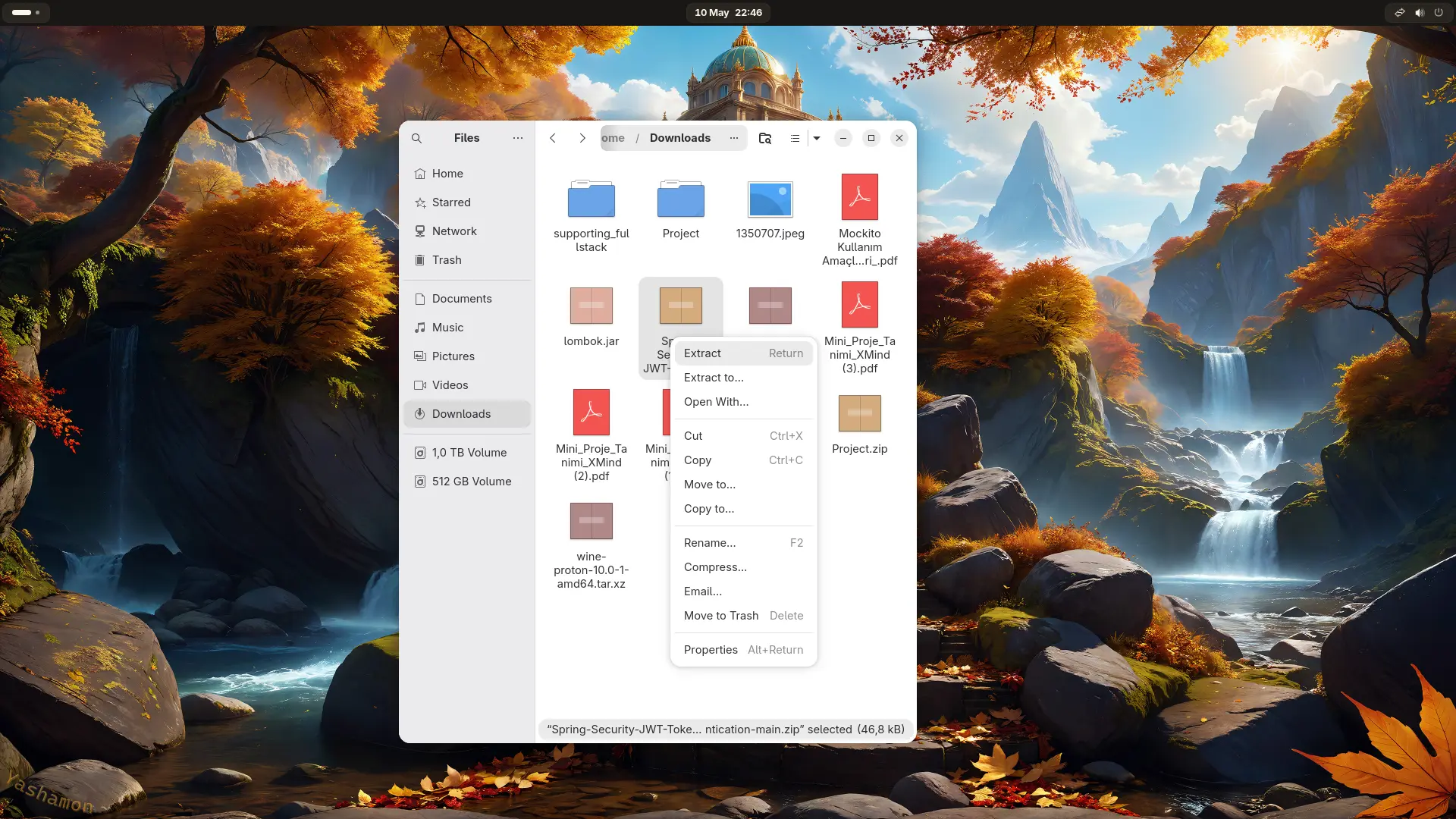Viewport: 1456px width, 819px height.
Task: Open Documents in the sidebar
Action: coord(467,299)
